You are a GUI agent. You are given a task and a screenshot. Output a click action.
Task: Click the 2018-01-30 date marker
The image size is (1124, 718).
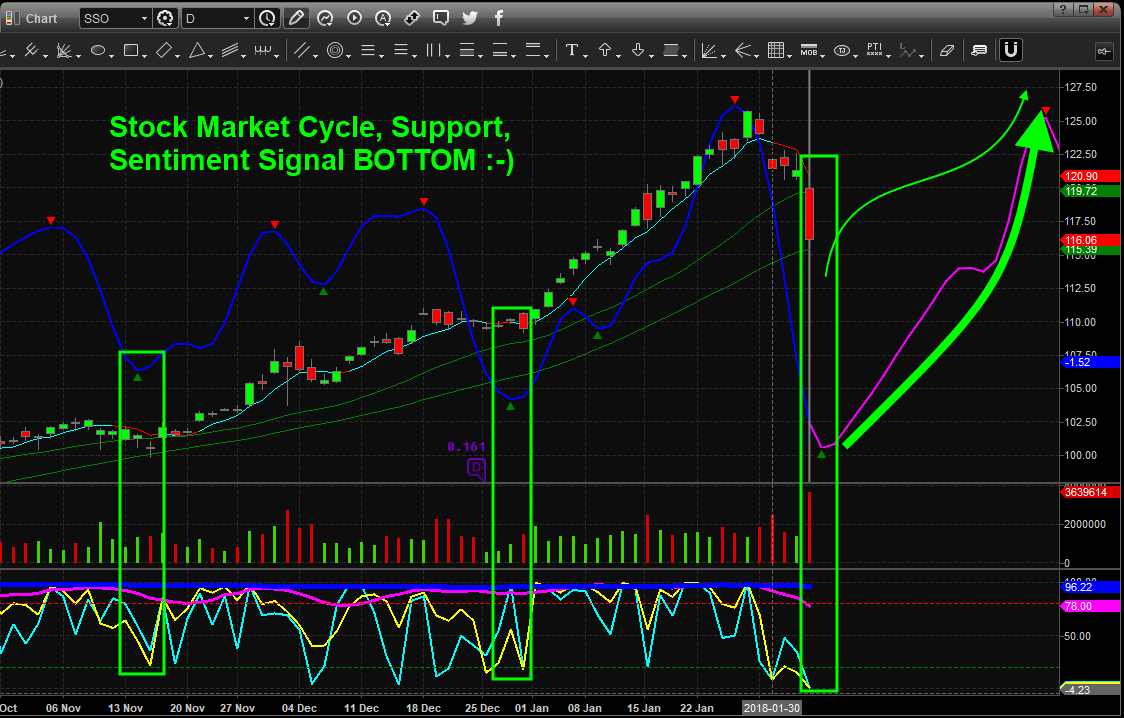point(771,708)
